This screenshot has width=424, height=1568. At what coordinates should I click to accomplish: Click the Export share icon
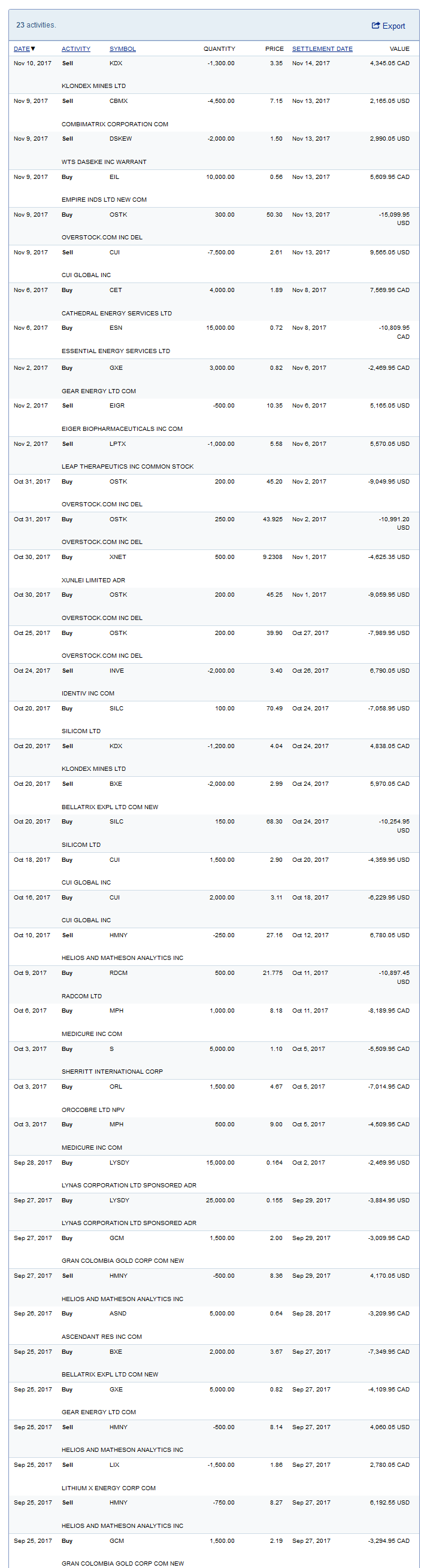point(375,26)
